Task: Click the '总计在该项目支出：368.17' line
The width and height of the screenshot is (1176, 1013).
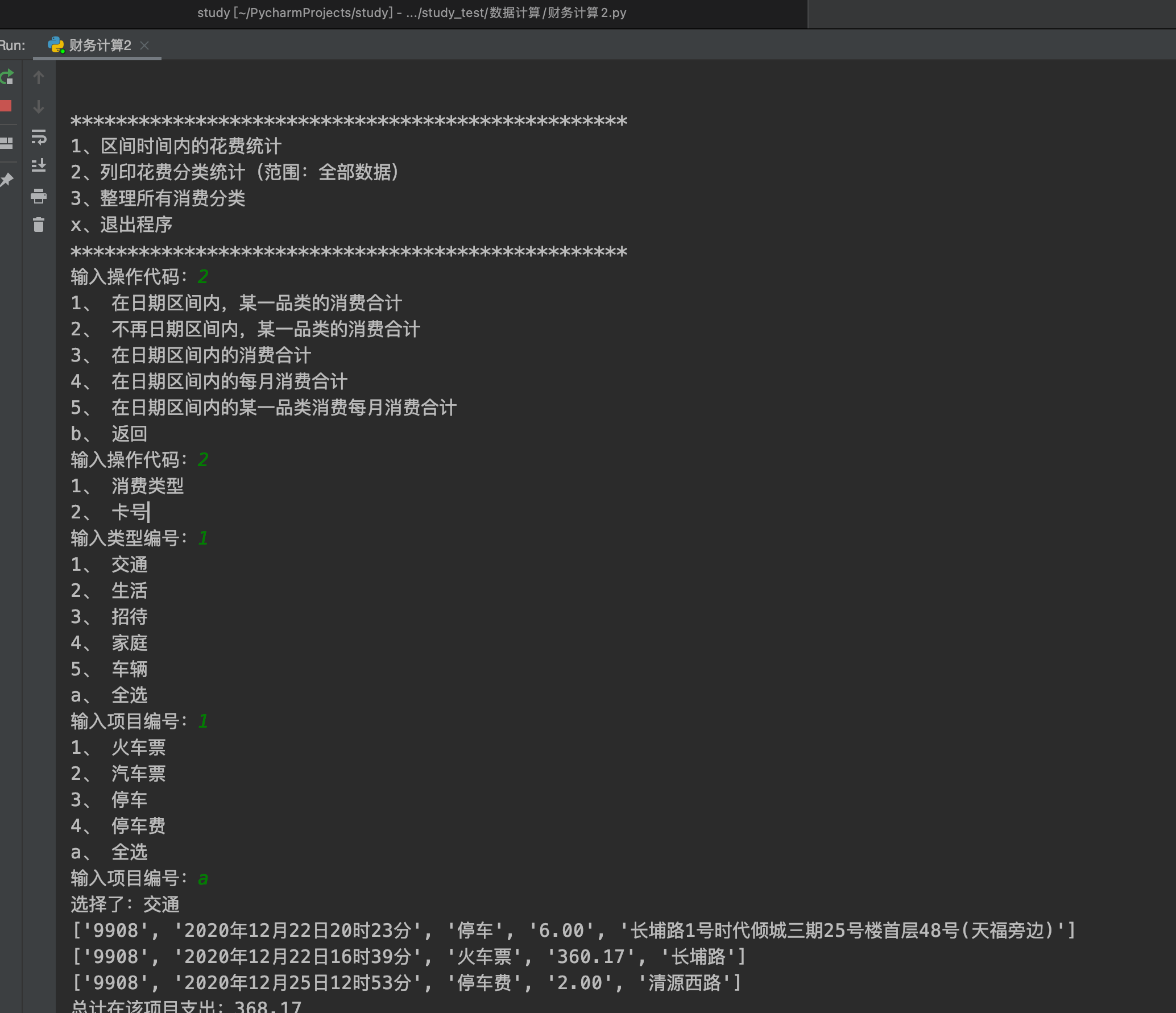Action: click(186, 1006)
